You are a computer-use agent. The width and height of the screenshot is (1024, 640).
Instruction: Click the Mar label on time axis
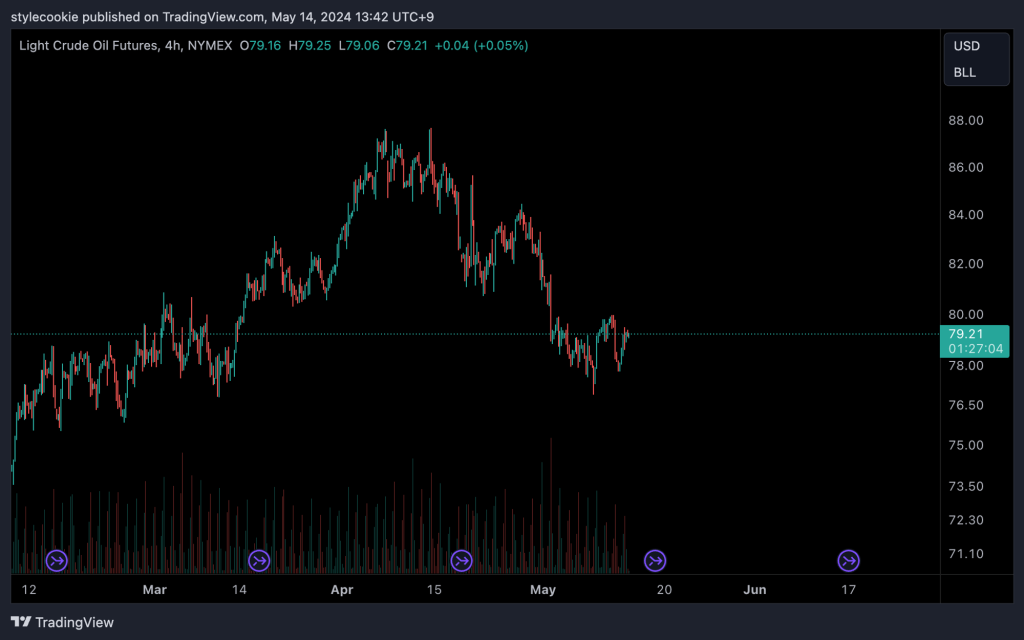tap(154, 590)
